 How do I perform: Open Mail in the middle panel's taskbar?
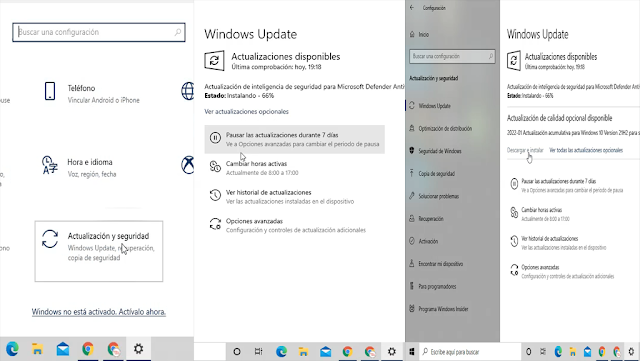[325, 352]
